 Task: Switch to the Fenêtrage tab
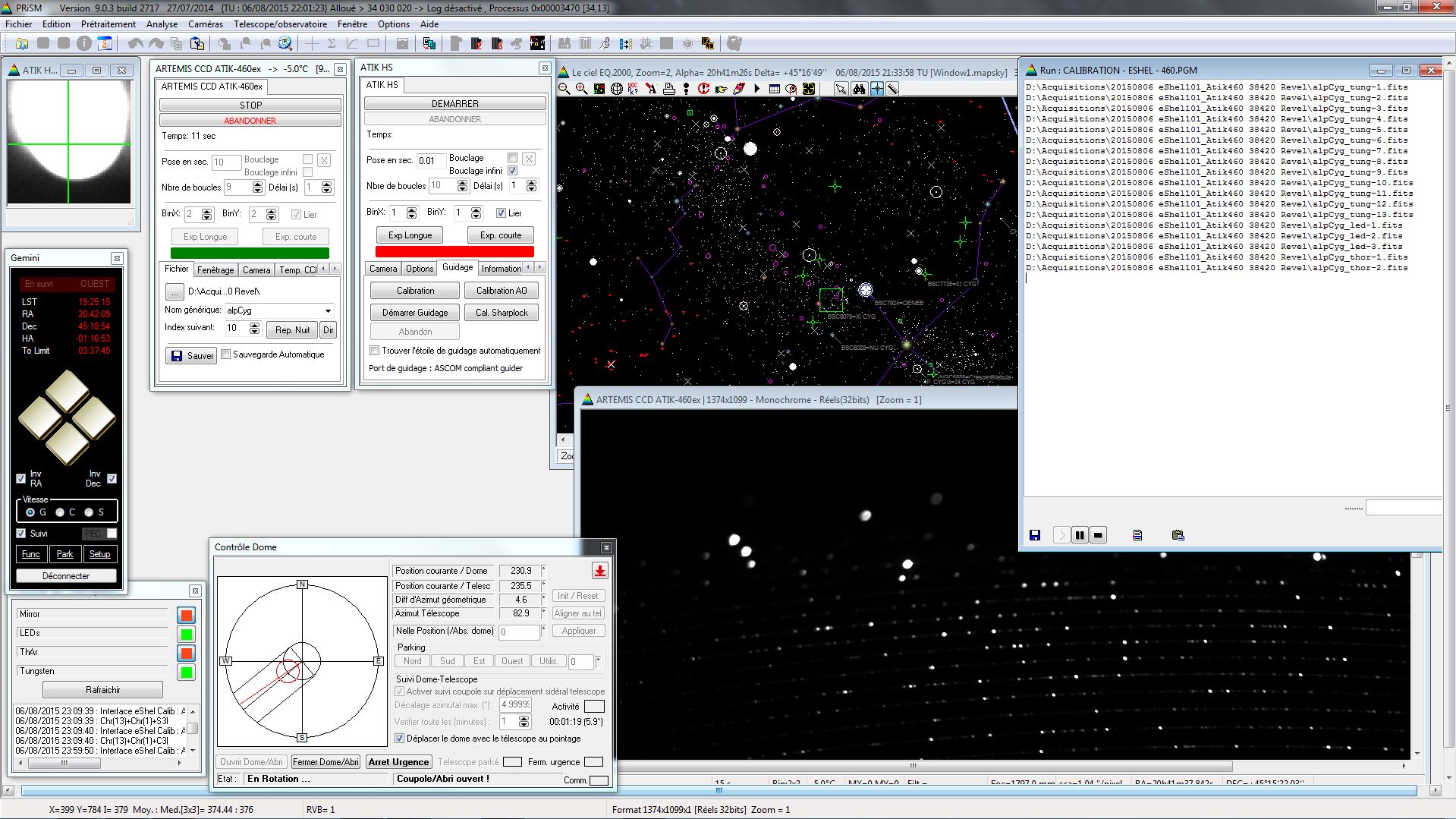[215, 269]
